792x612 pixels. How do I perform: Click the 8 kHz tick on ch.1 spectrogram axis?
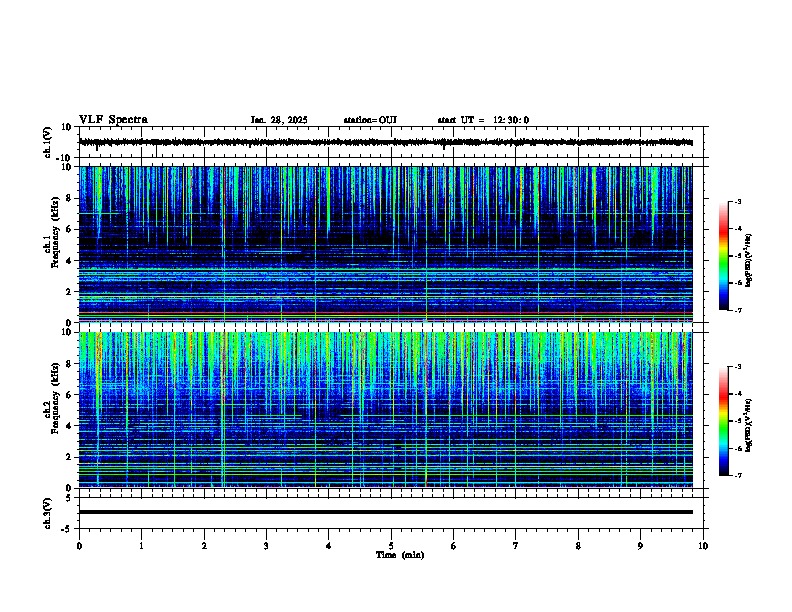coord(70,198)
